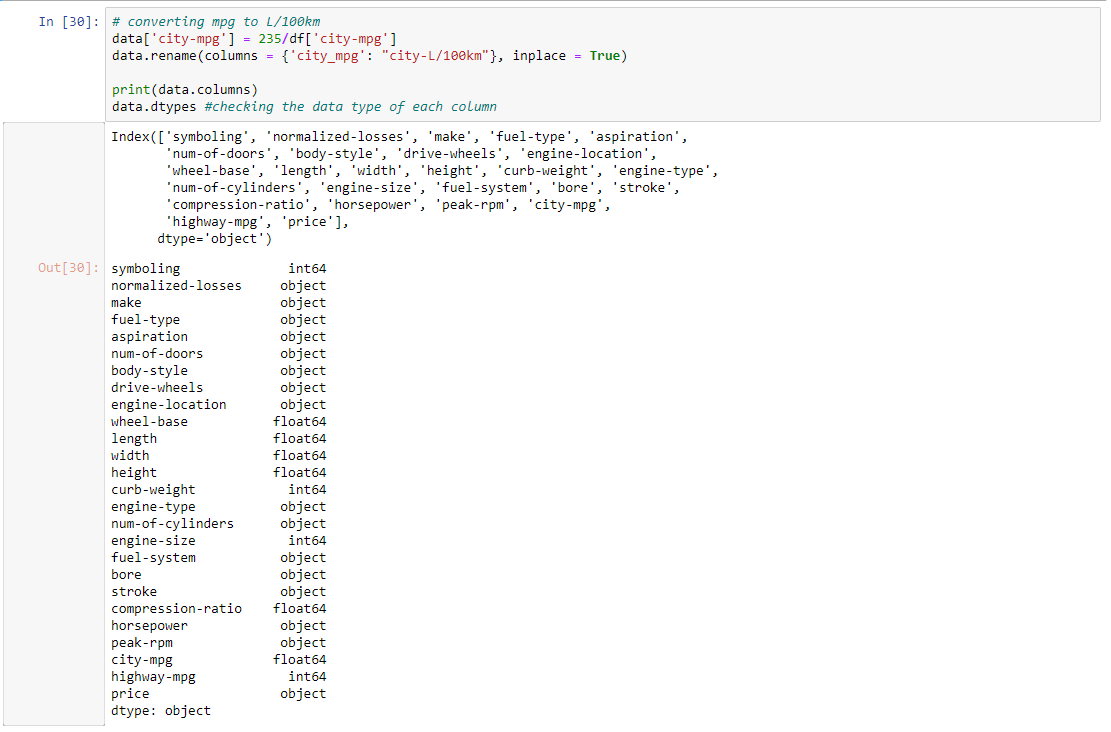This screenshot has height=732, width=1111.
Task: Click the horsepower dtype row
Action: click(x=218, y=626)
